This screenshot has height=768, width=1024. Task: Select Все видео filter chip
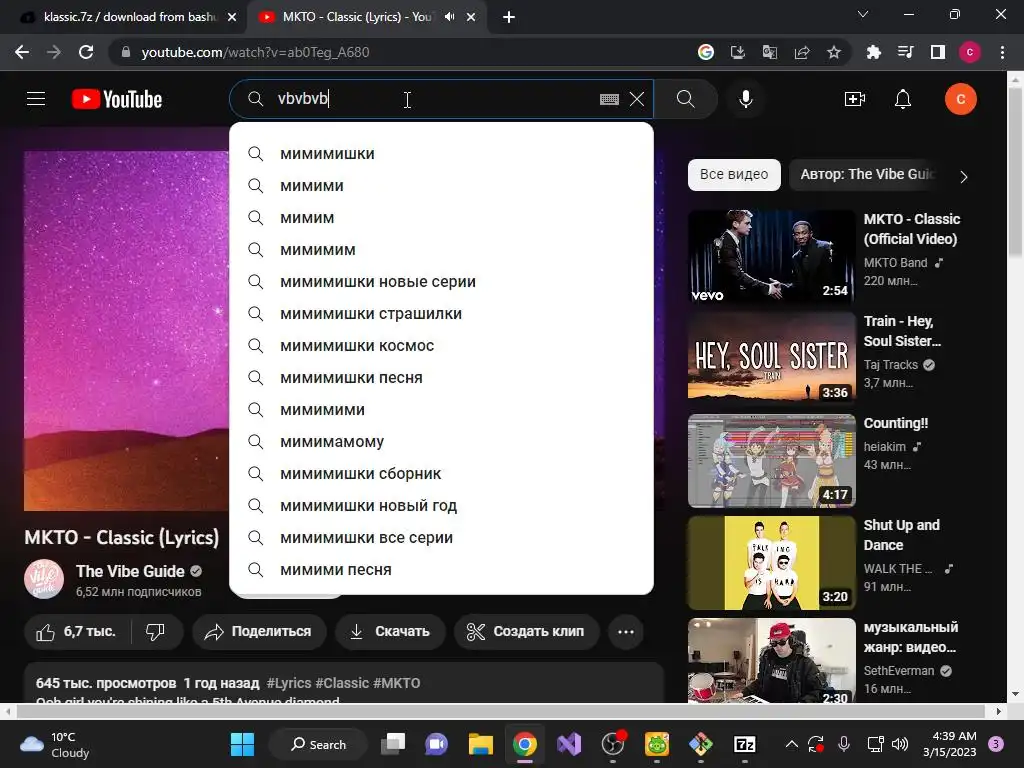tap(734, 175)
